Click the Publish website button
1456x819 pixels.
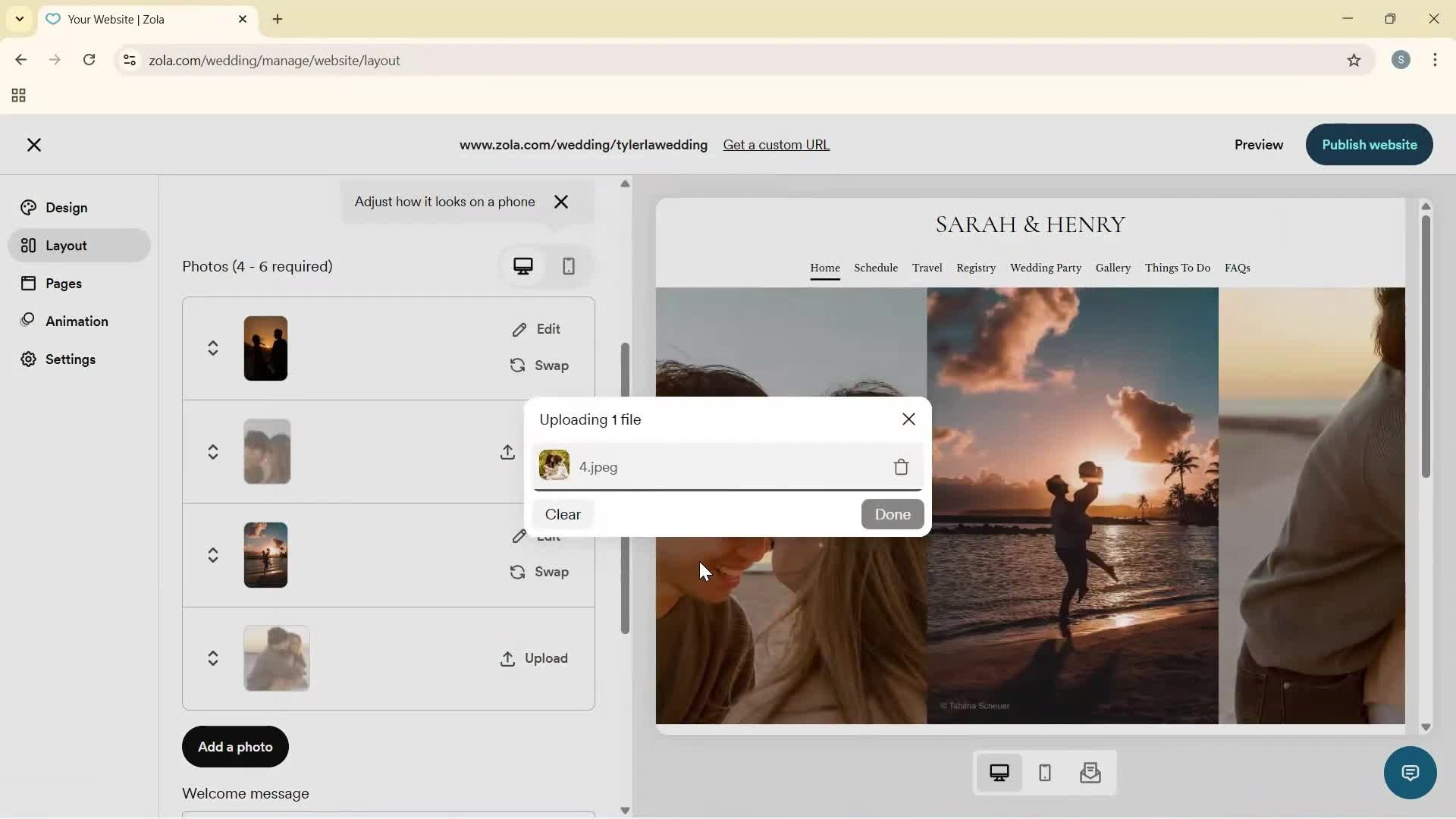[1369, 145]
